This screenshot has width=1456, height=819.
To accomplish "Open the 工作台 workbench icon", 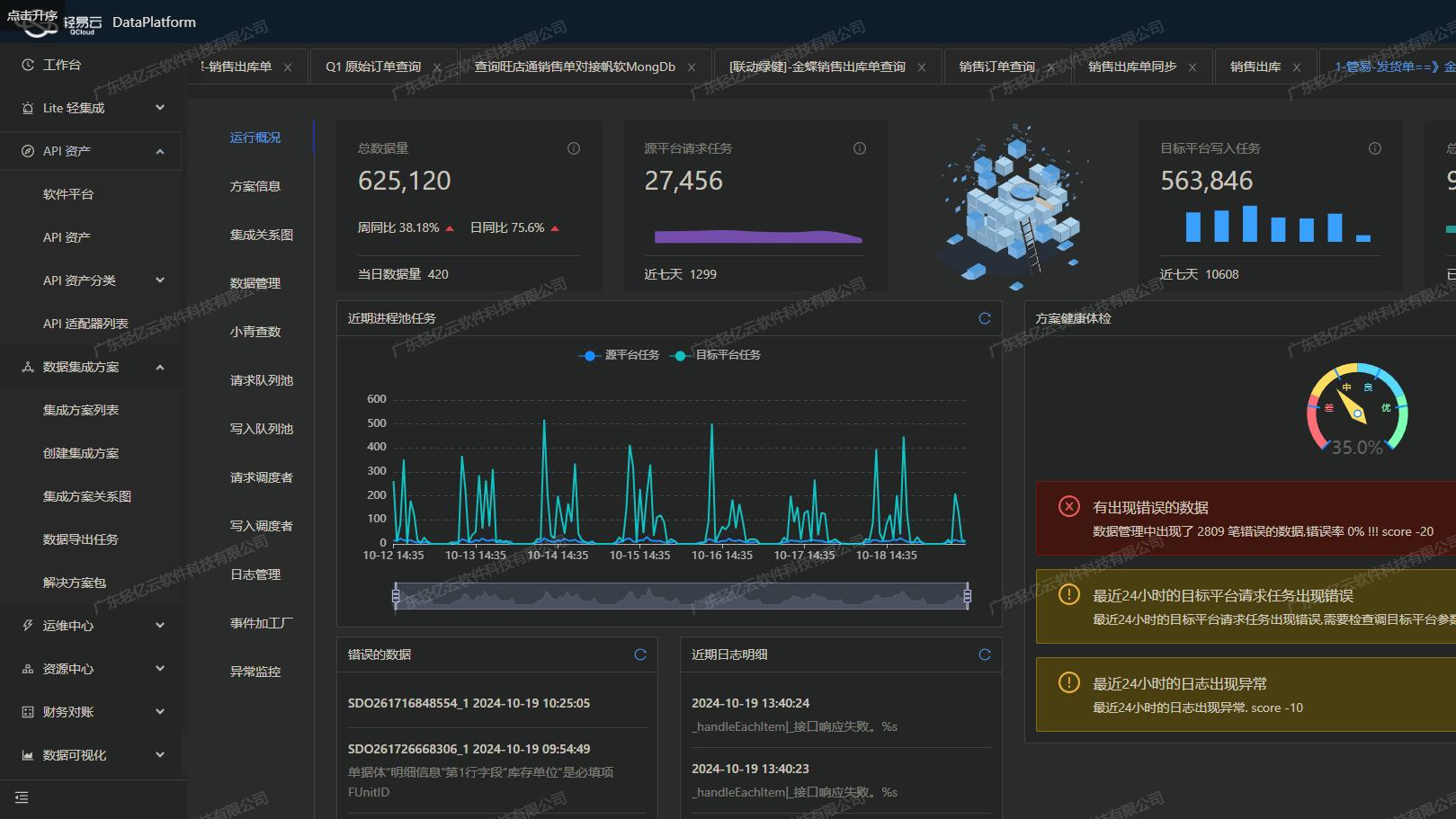I will (28, 65).
